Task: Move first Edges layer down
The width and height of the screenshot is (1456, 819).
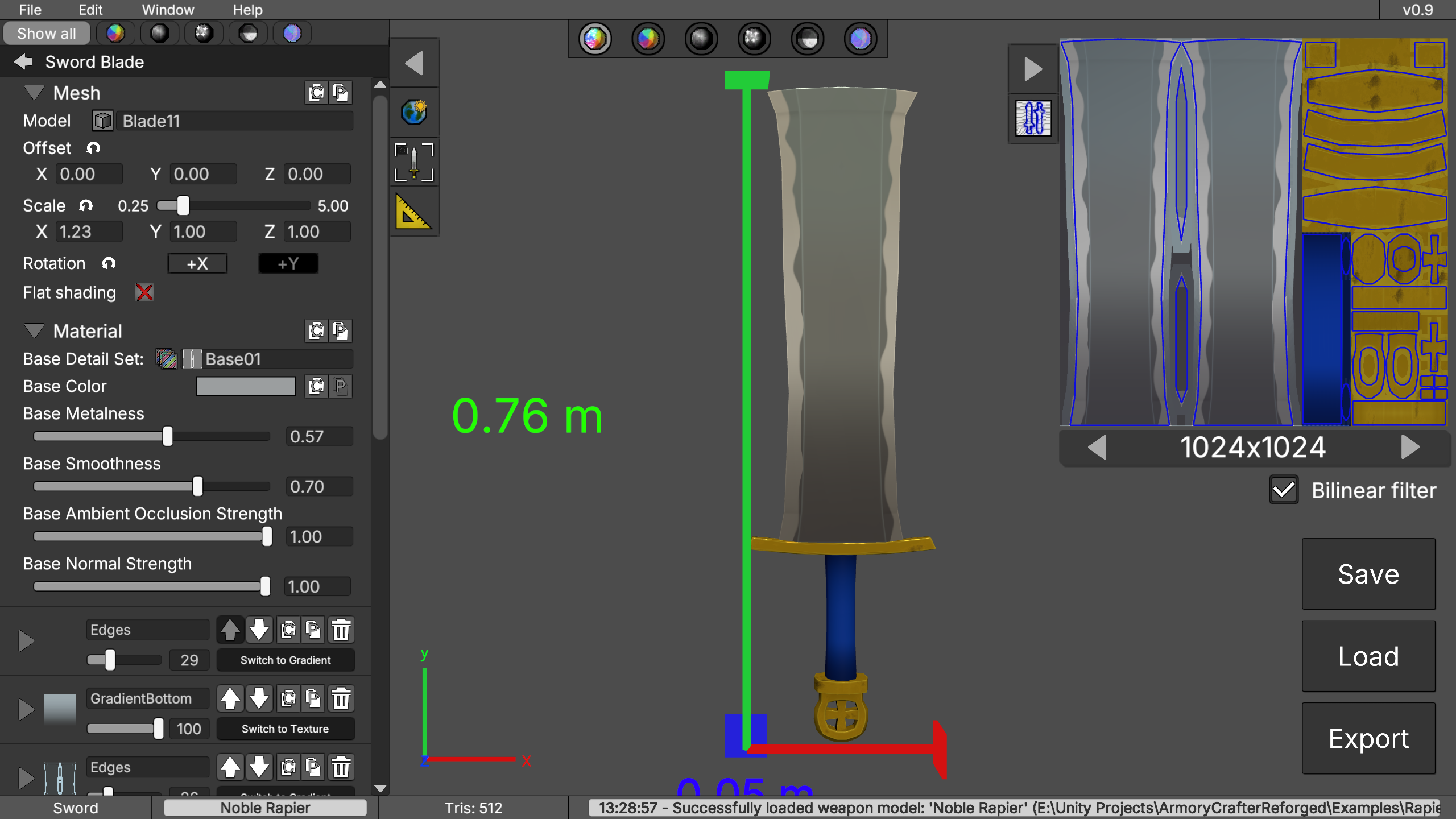Action: pyautogui.click(x=259, y=630)
